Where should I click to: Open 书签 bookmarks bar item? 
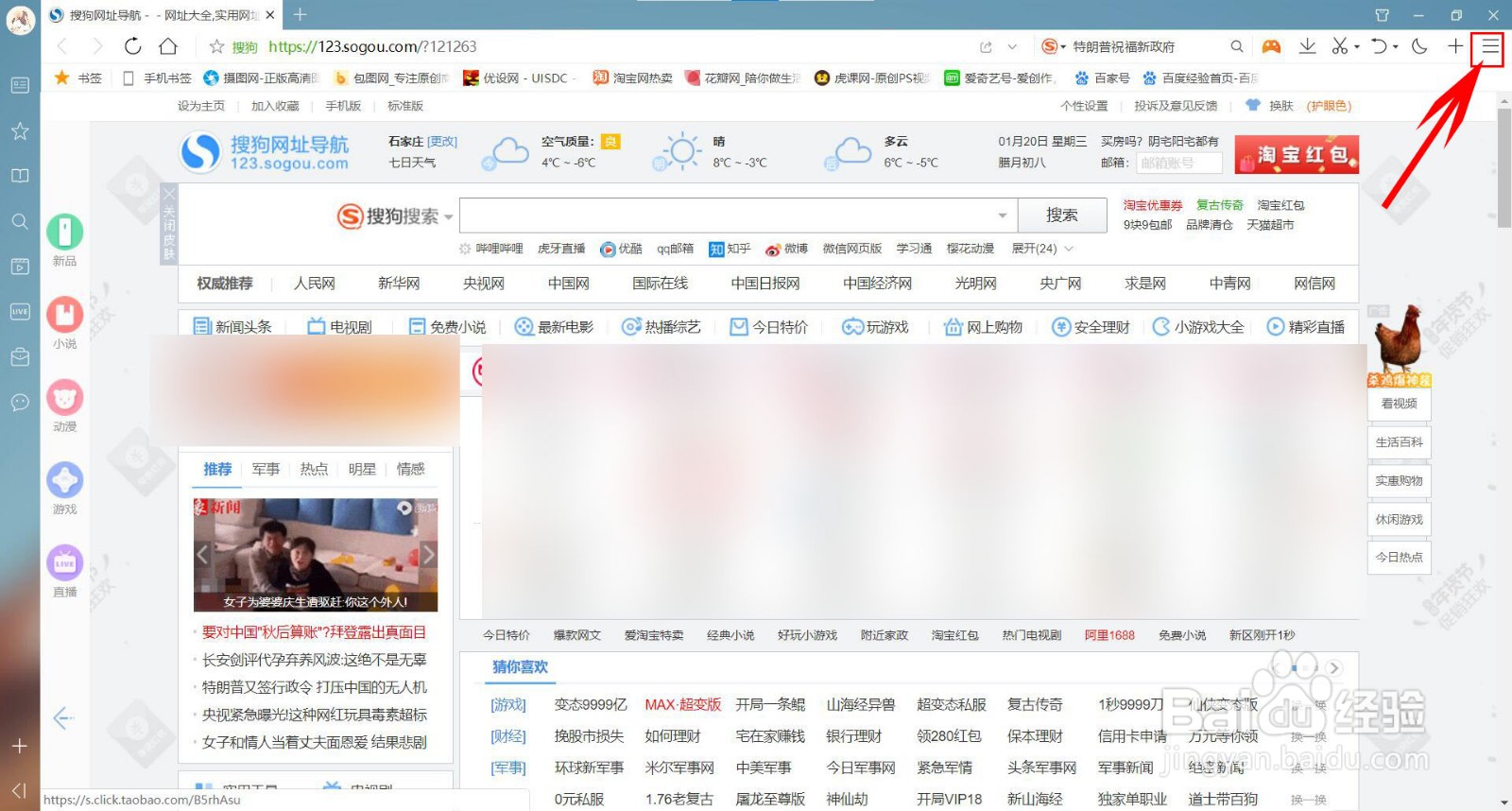[x=78, y=78]
